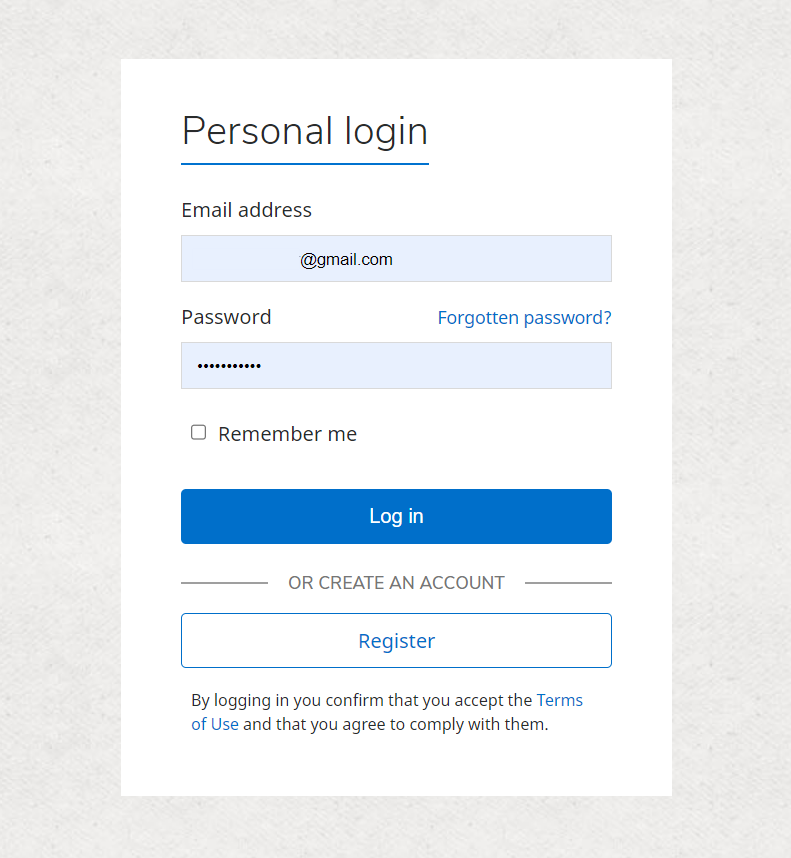The height and width of the screenshot is (858, 791).
Task: Click the Remember me label text
Action: point(287,434)
